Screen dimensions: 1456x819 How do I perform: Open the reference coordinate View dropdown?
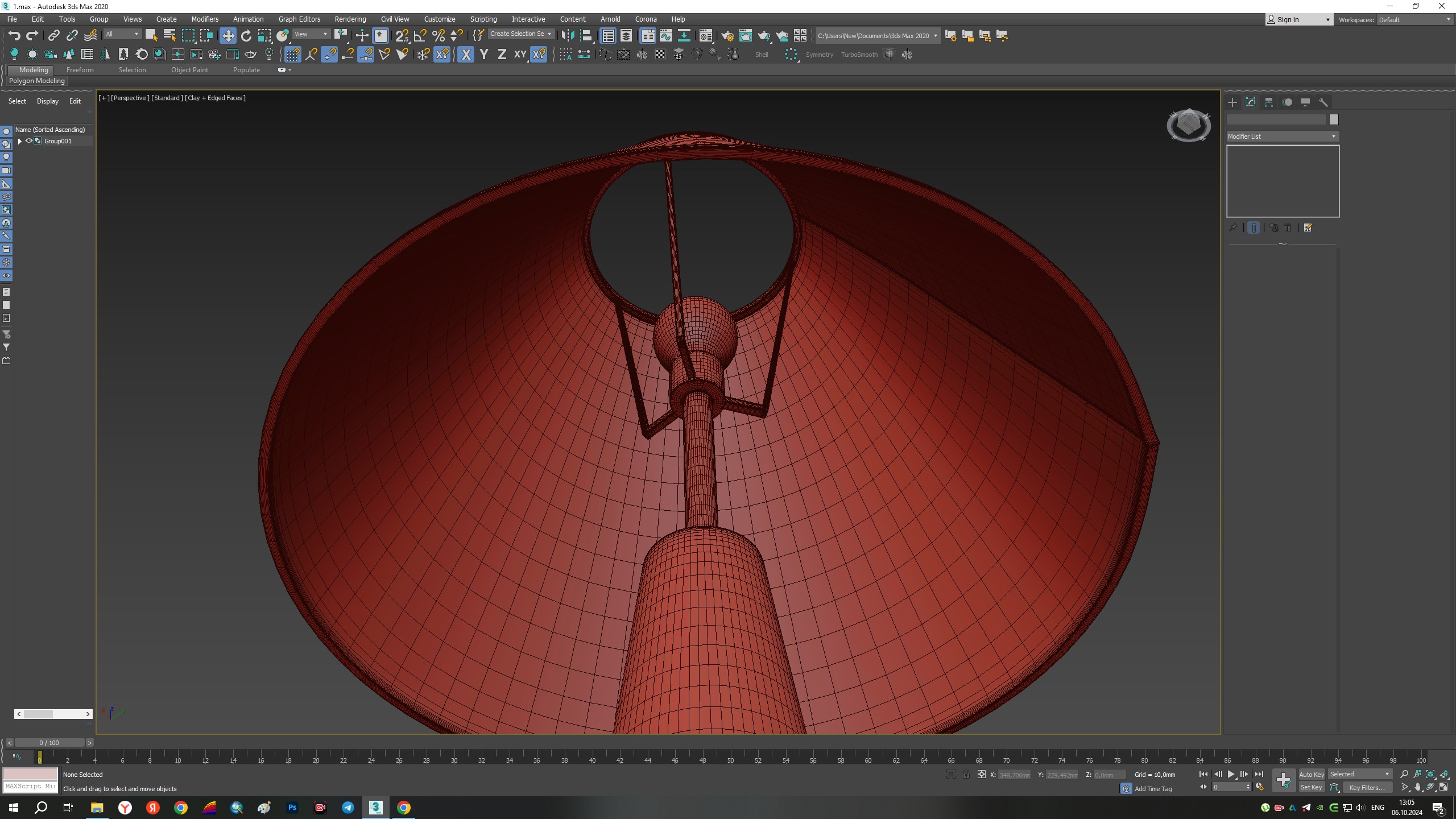coord(311,34)
